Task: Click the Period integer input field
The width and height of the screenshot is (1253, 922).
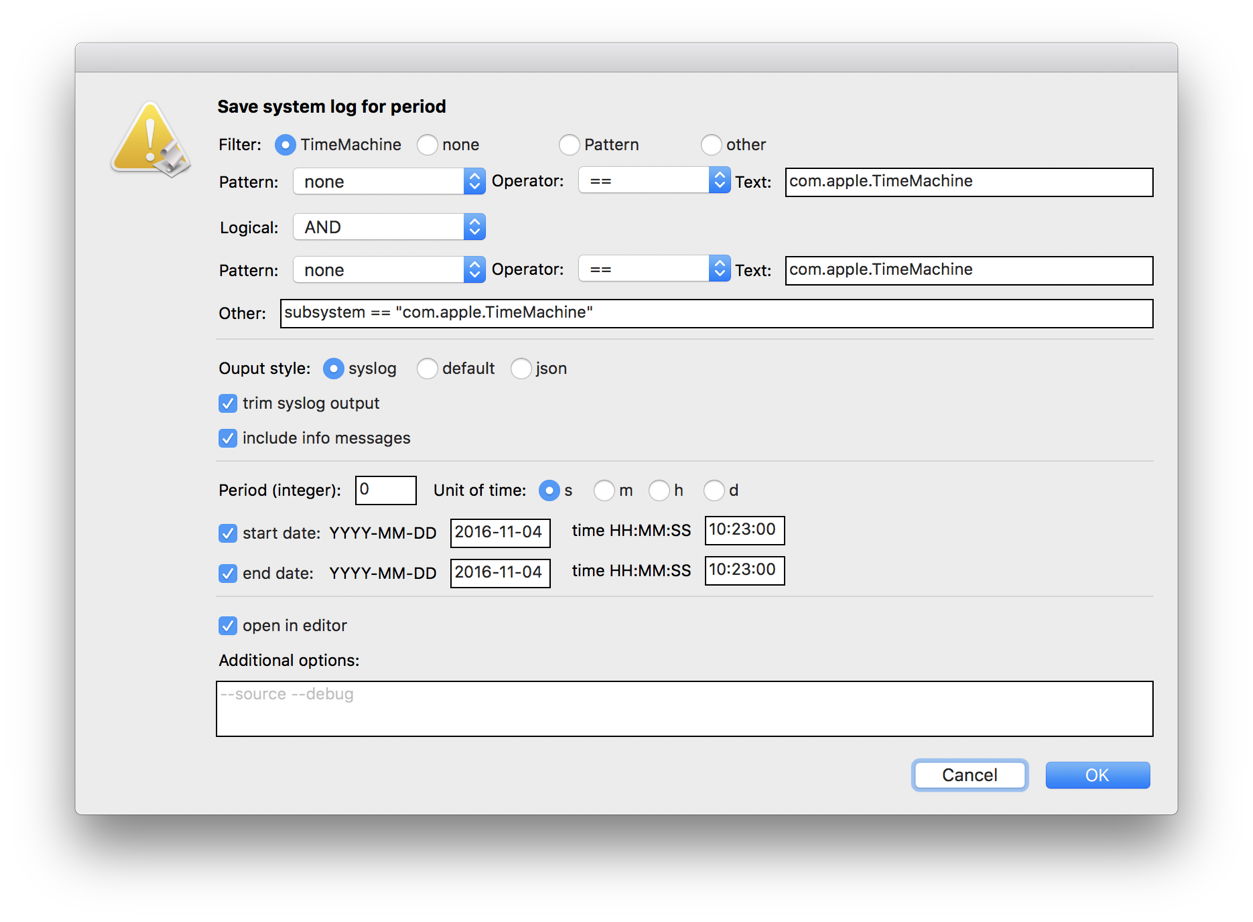Action: pos(385,490)
